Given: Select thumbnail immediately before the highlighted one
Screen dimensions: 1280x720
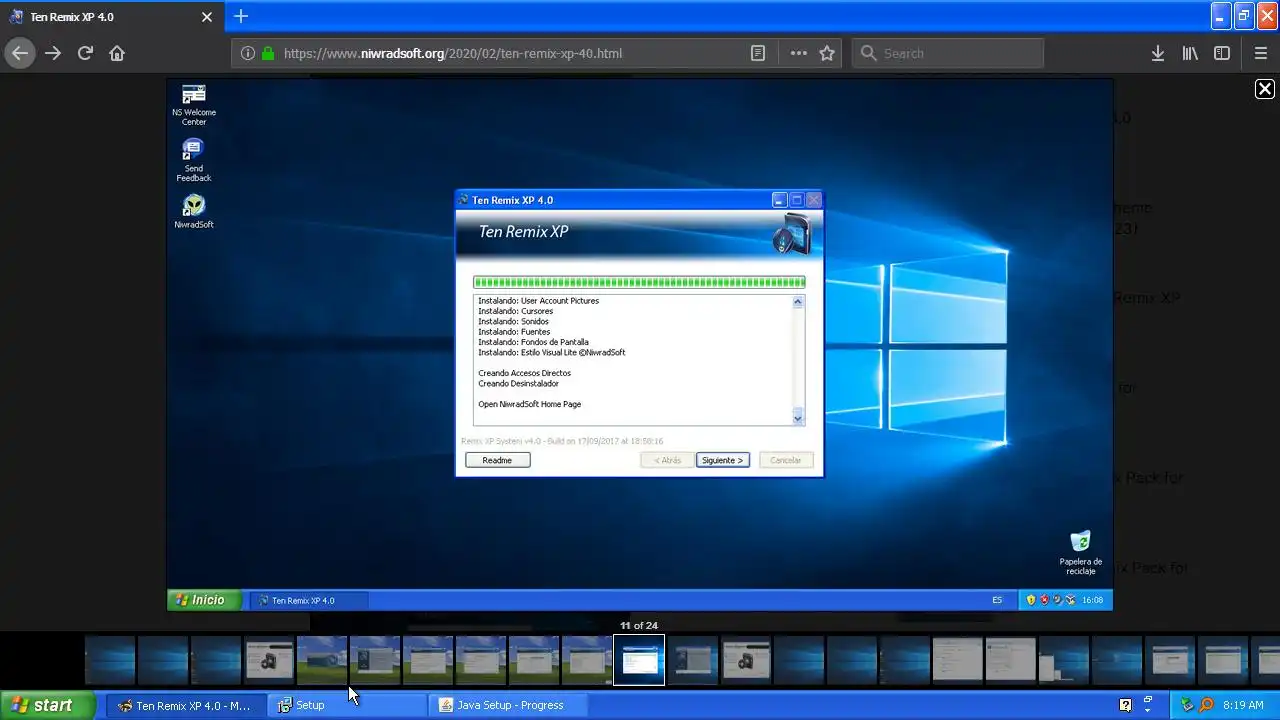Looking at the screenshot, I should tap(586, 660).
